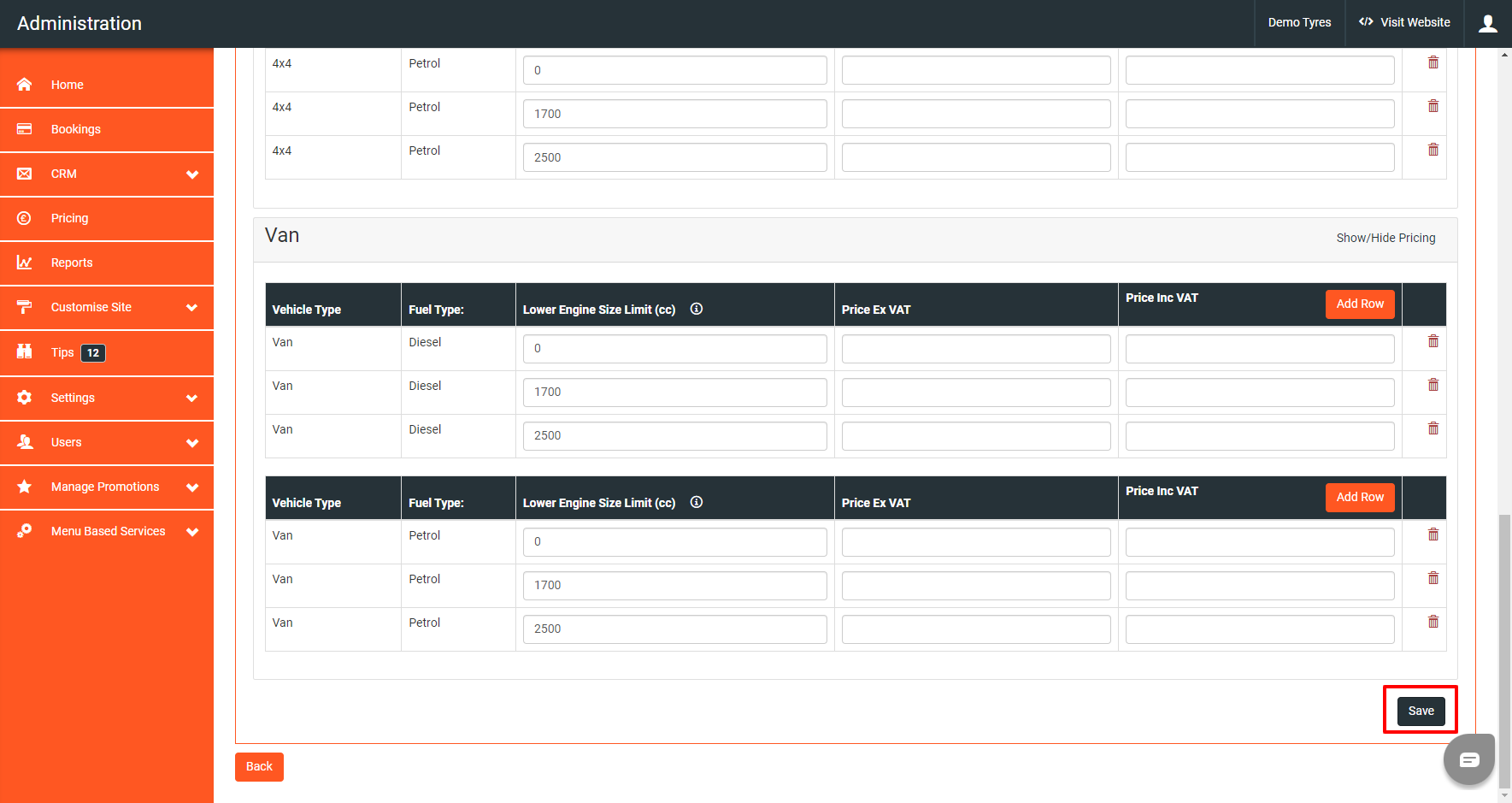Click the Add Row button in Petrol table

pyautogui.click(x=1360, y=497)
